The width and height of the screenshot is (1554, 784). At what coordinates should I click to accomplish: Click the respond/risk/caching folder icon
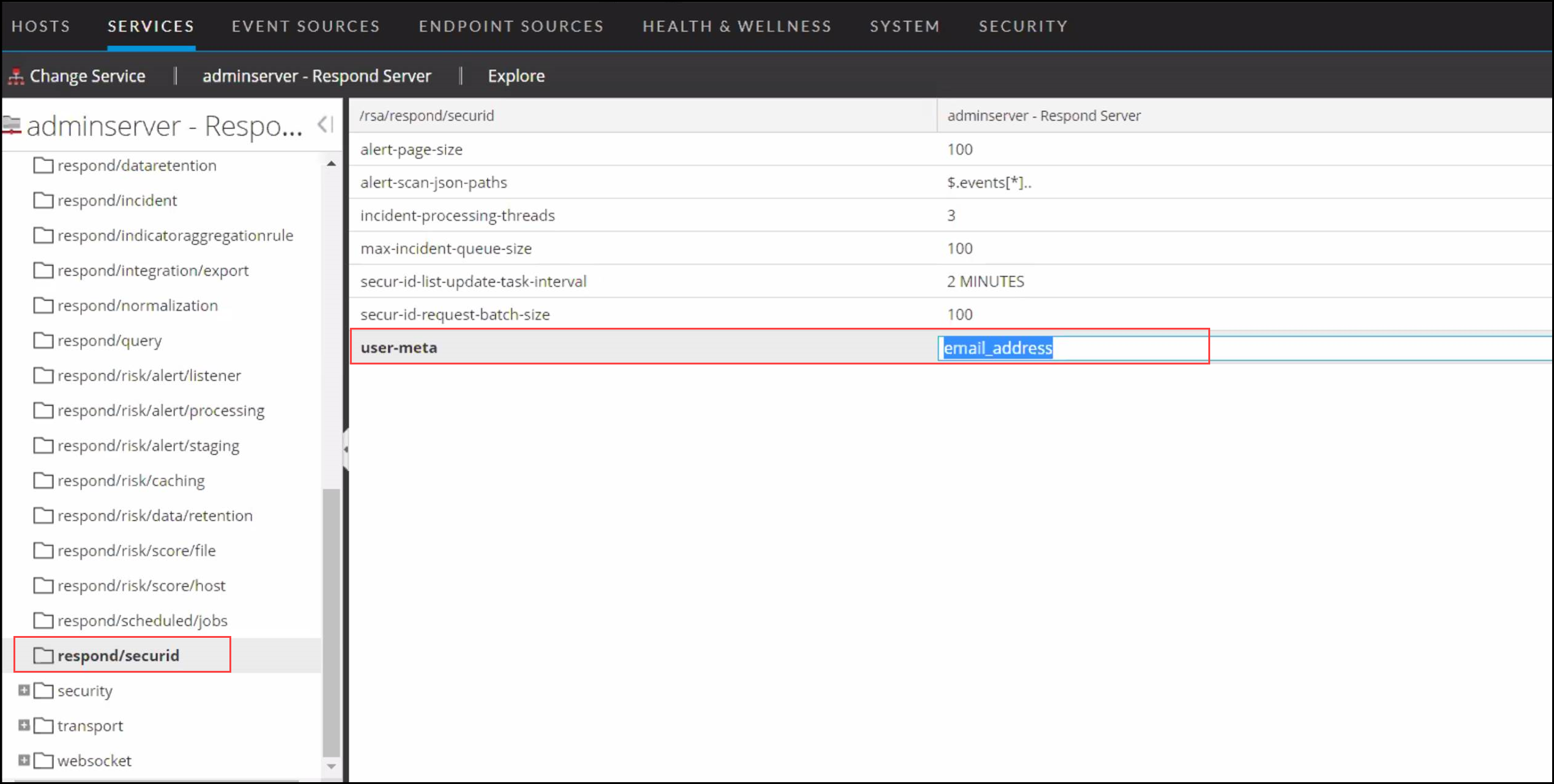click(x=43, y=481)
